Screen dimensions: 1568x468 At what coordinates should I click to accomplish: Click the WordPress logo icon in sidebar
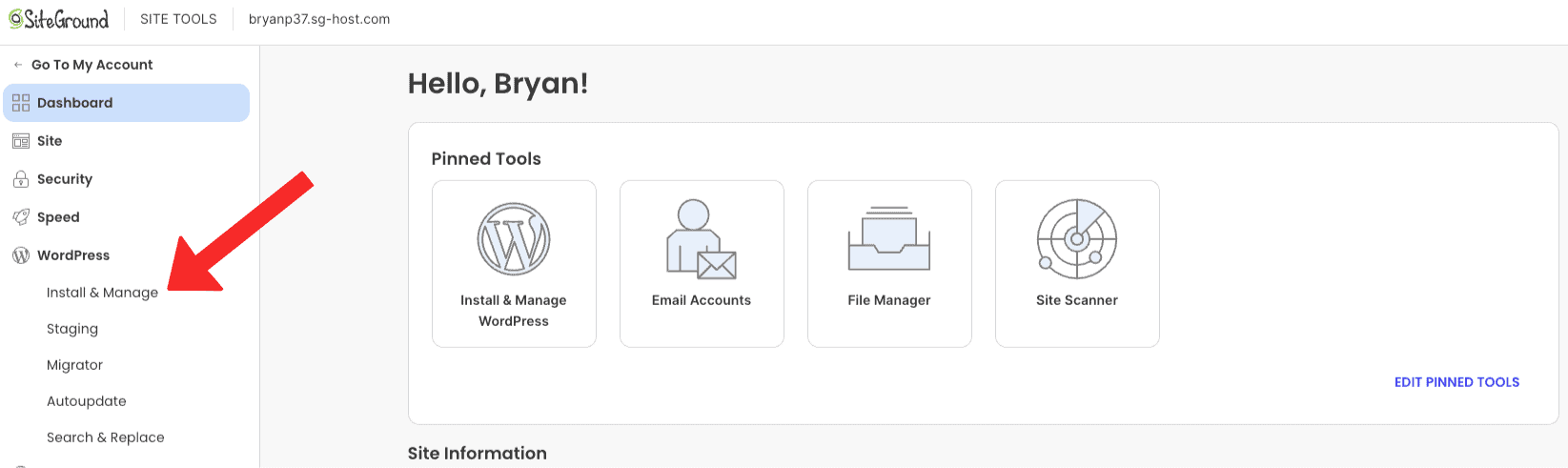click(x=21, y=255)
